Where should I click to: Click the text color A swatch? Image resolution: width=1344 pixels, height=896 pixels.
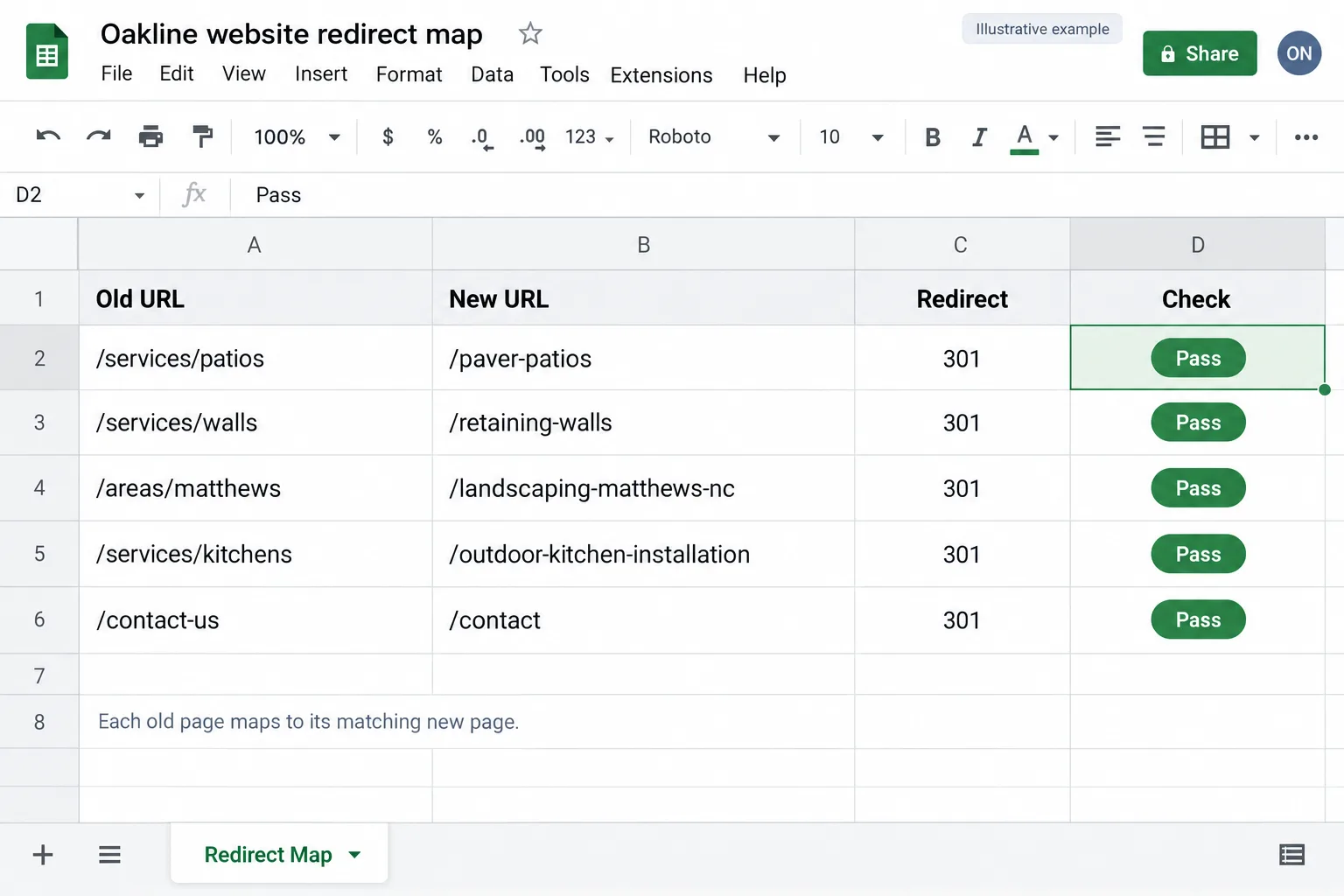(1025, 138)
